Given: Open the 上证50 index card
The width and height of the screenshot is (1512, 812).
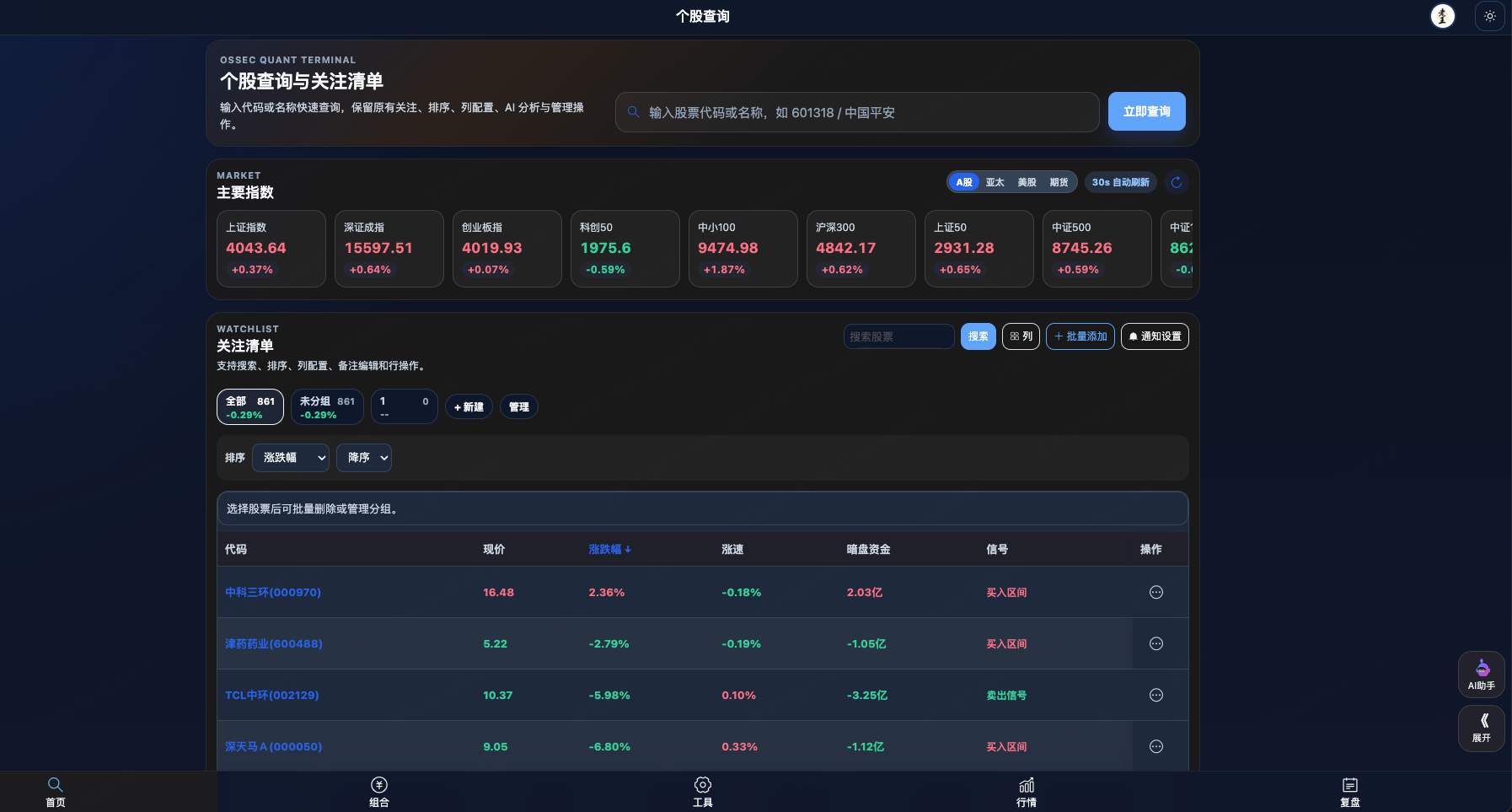Looking at the screenshot, I should pos(979,249).
